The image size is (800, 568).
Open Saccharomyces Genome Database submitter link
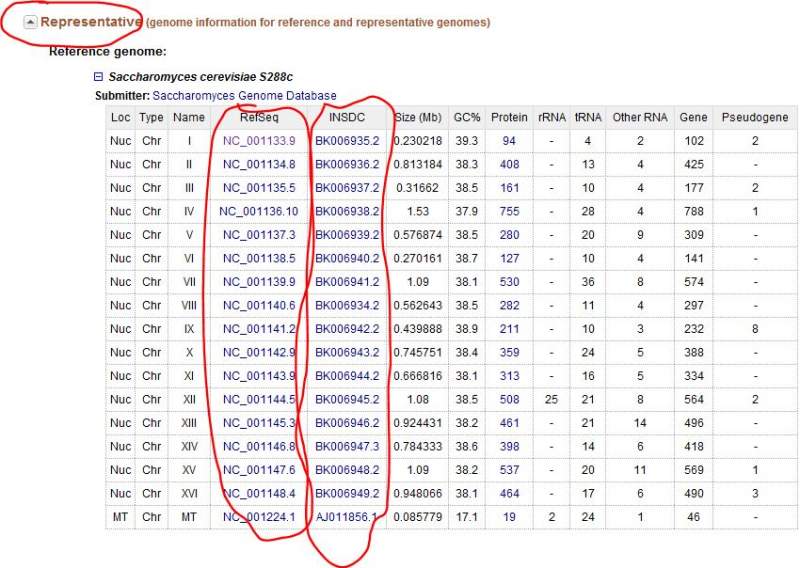click(x=244, y=95)
